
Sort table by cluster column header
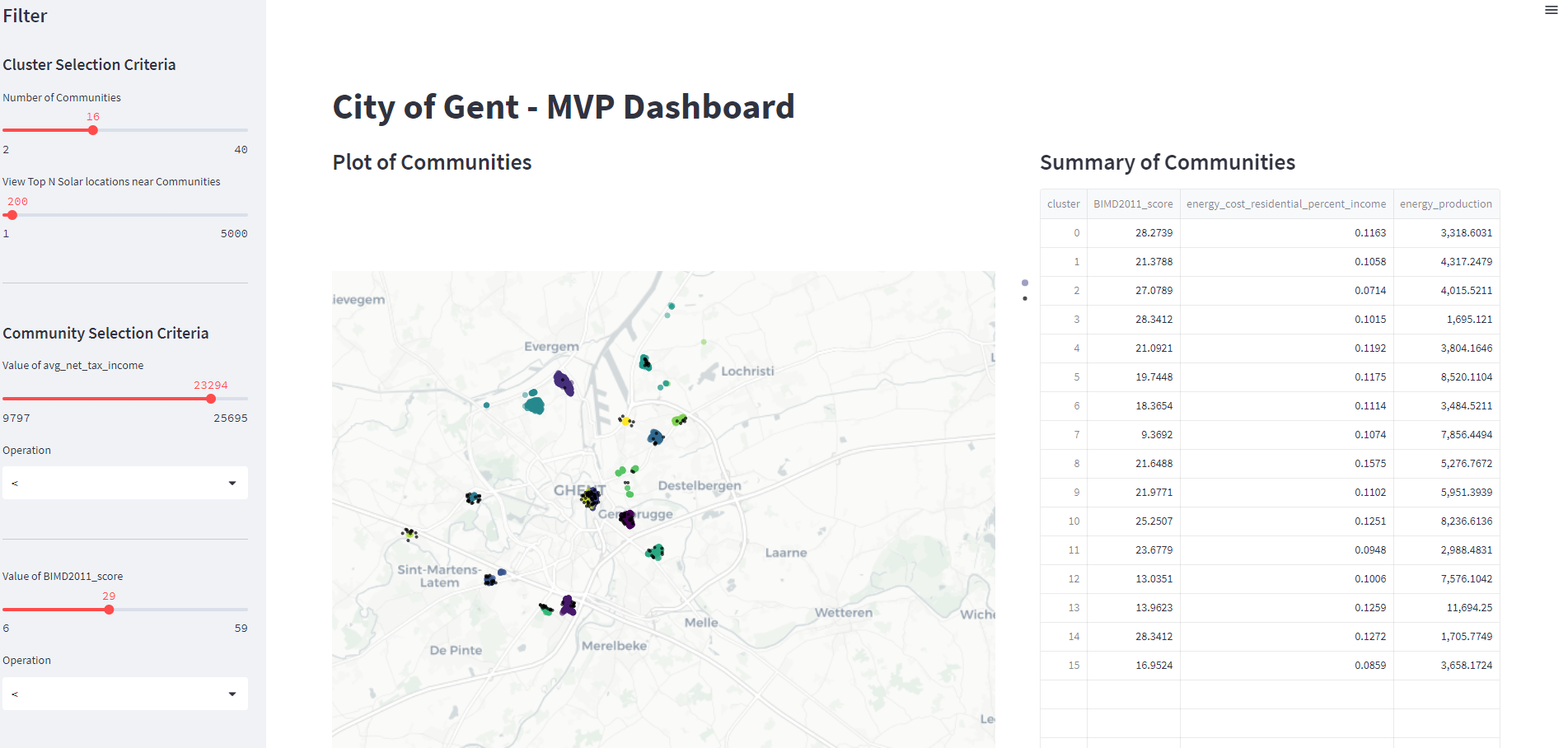coord(1063,204)
